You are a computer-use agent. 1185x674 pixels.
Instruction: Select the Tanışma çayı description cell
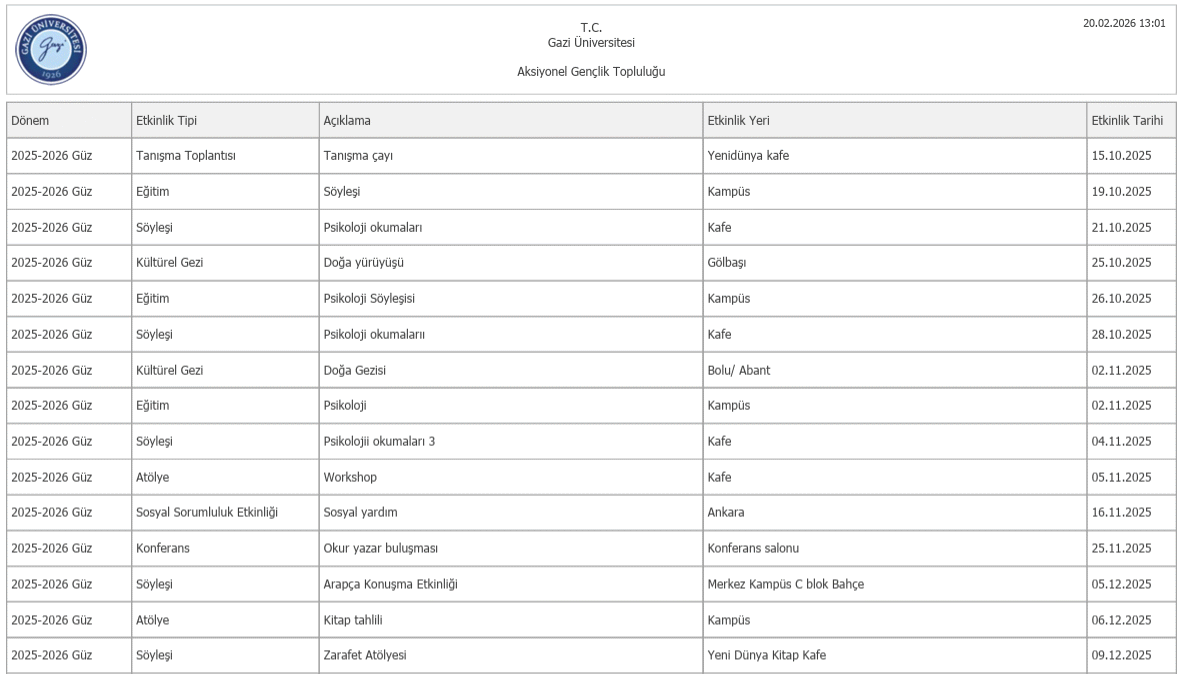pos(358,156)
